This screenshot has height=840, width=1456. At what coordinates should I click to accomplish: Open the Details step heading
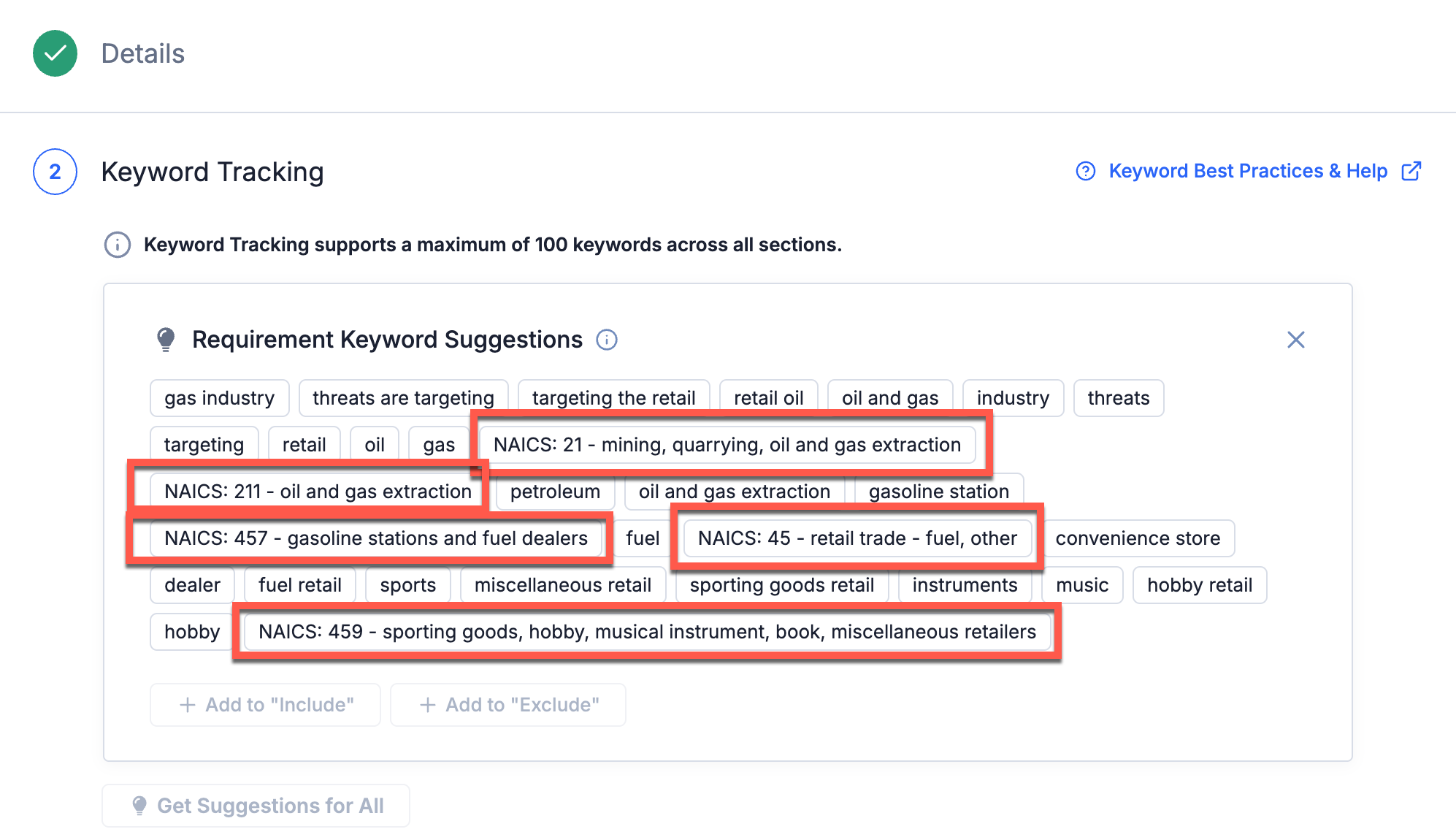click(x=142, y=53)
